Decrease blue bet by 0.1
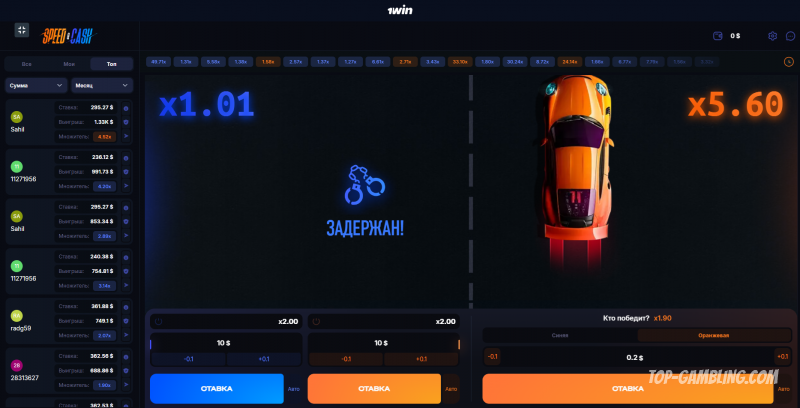 (188, 359)
